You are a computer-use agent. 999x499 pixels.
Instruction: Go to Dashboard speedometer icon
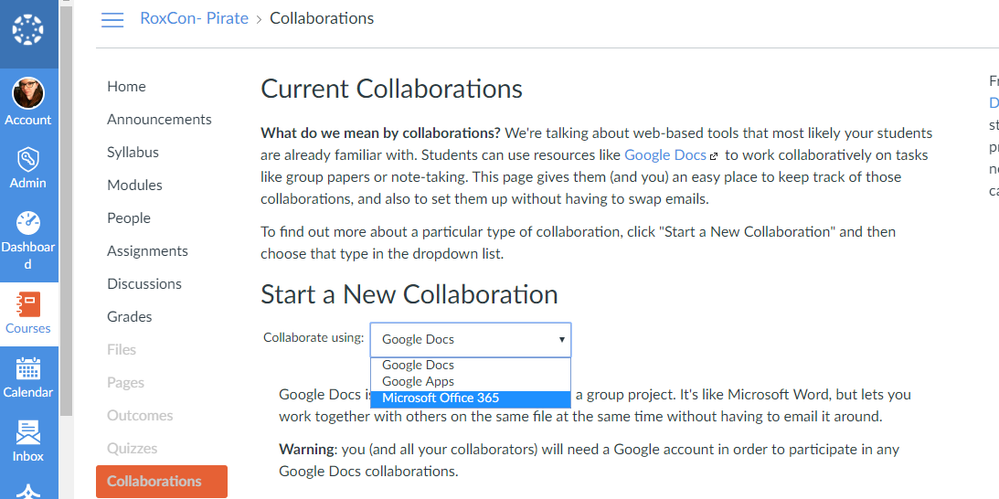(x=28, y=223)
